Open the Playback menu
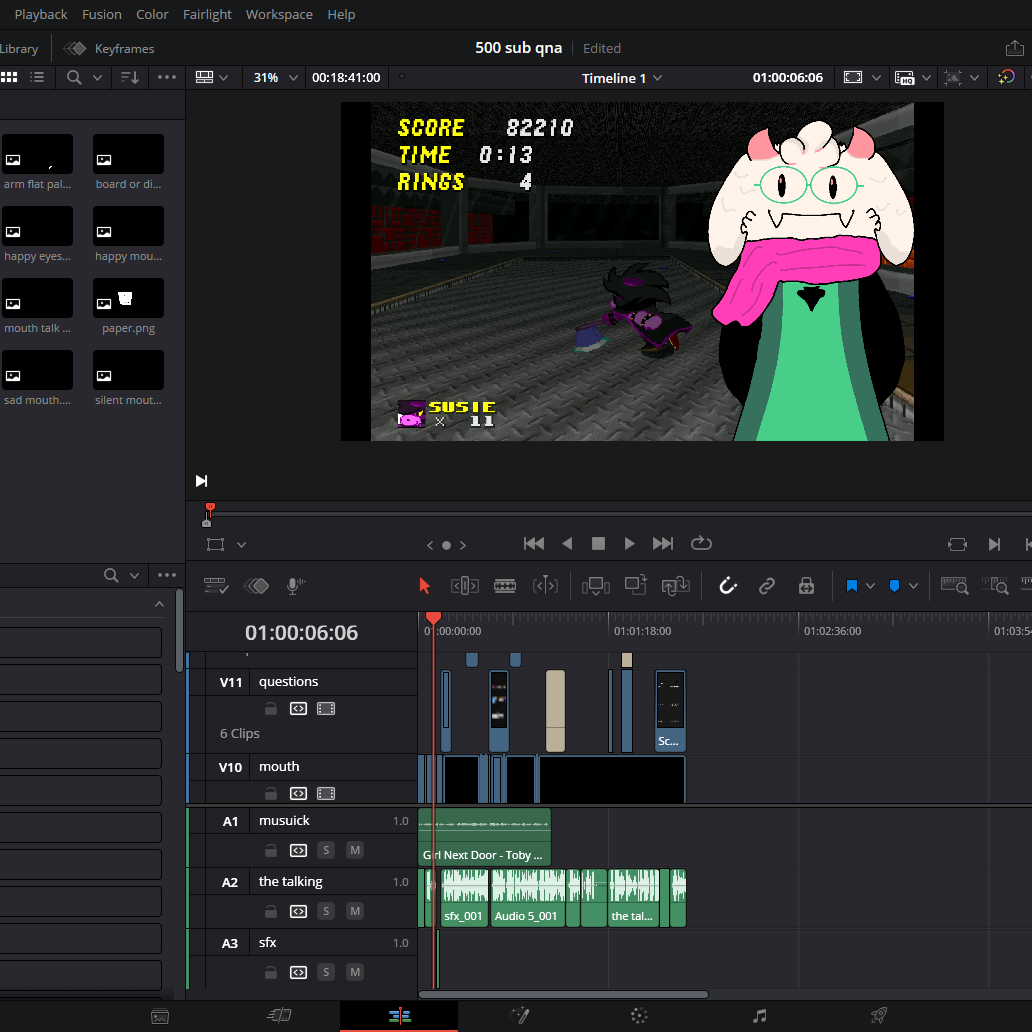The image size is (1032, 1032). [41, 14]
